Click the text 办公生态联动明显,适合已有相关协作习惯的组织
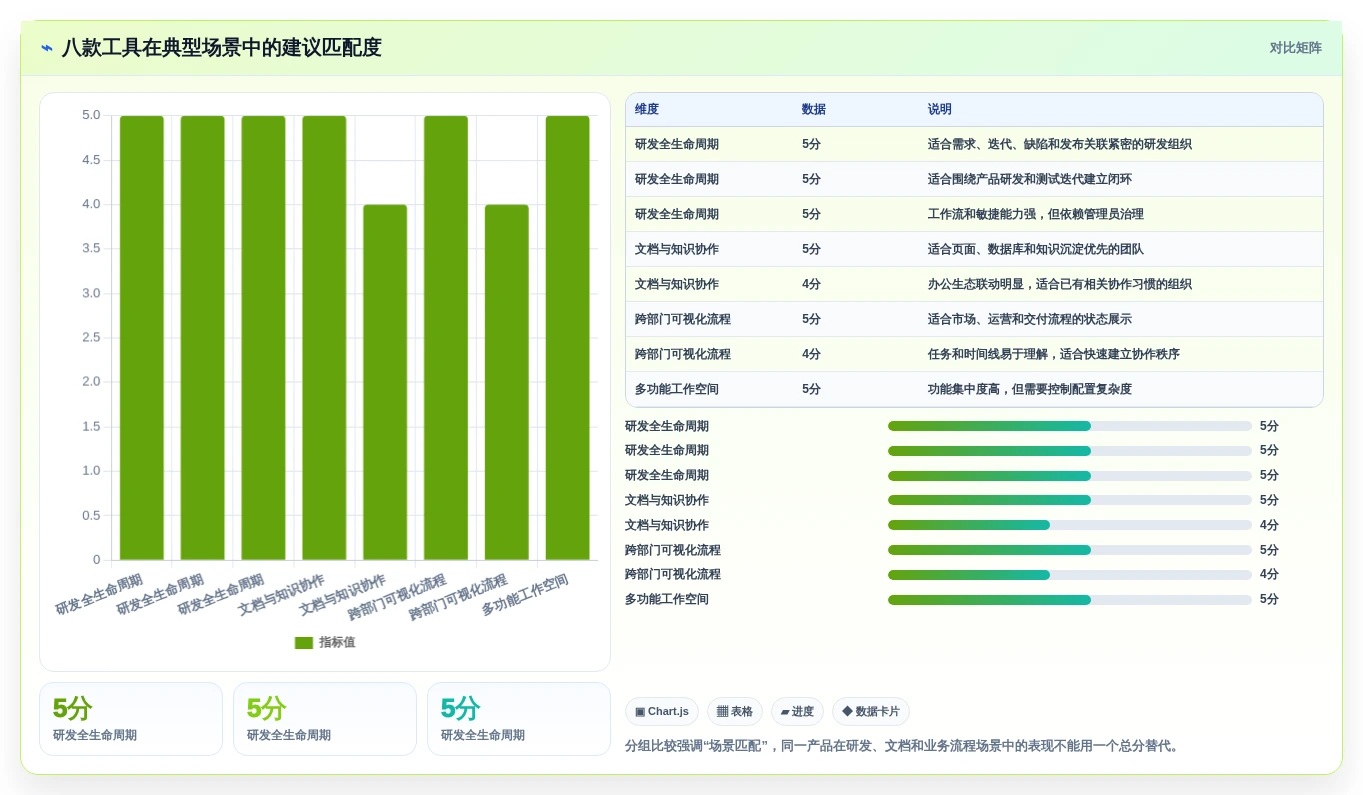 point(1060,284)
